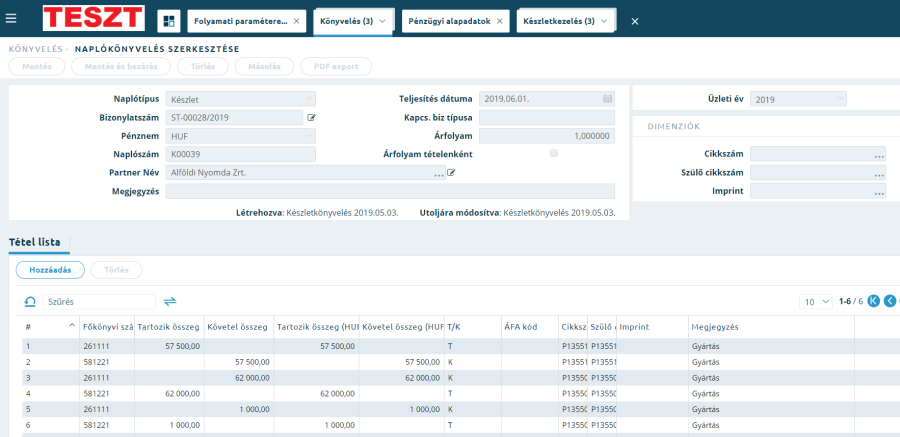The height and width of the screenshot is (437, 900).
Task: Click the column swap arrows icon
Action: pos(170,301)
